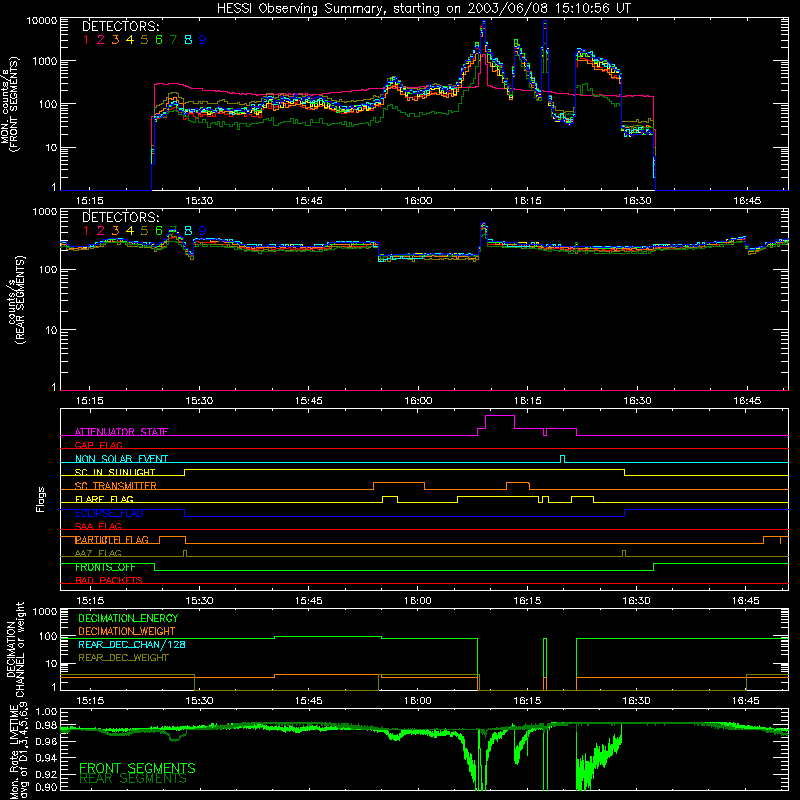Image resolution: width=800 pixels, height=800 pixels.
Task: Click the dark green REAR SEGMENTS livetime legend
Action: tap(133, 779)
